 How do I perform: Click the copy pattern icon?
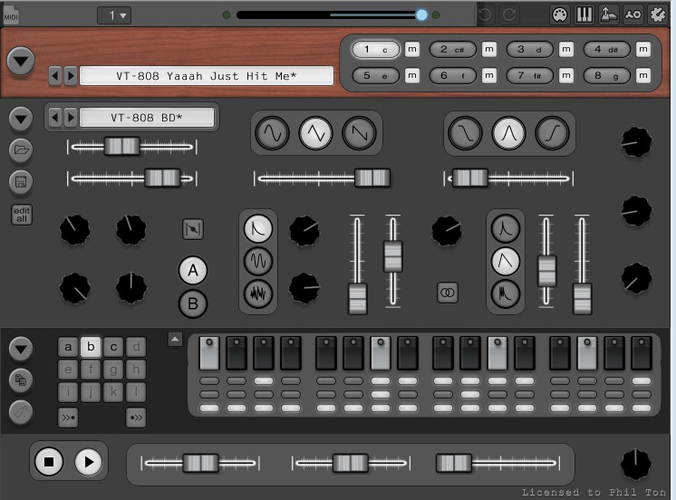click(21, 380)
